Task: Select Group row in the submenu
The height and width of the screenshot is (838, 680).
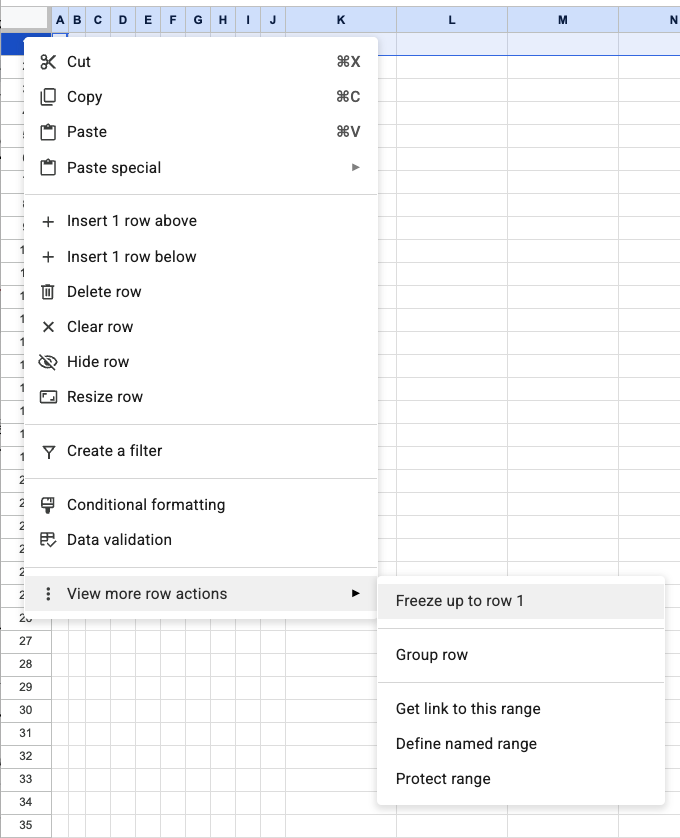Action: 432,655
